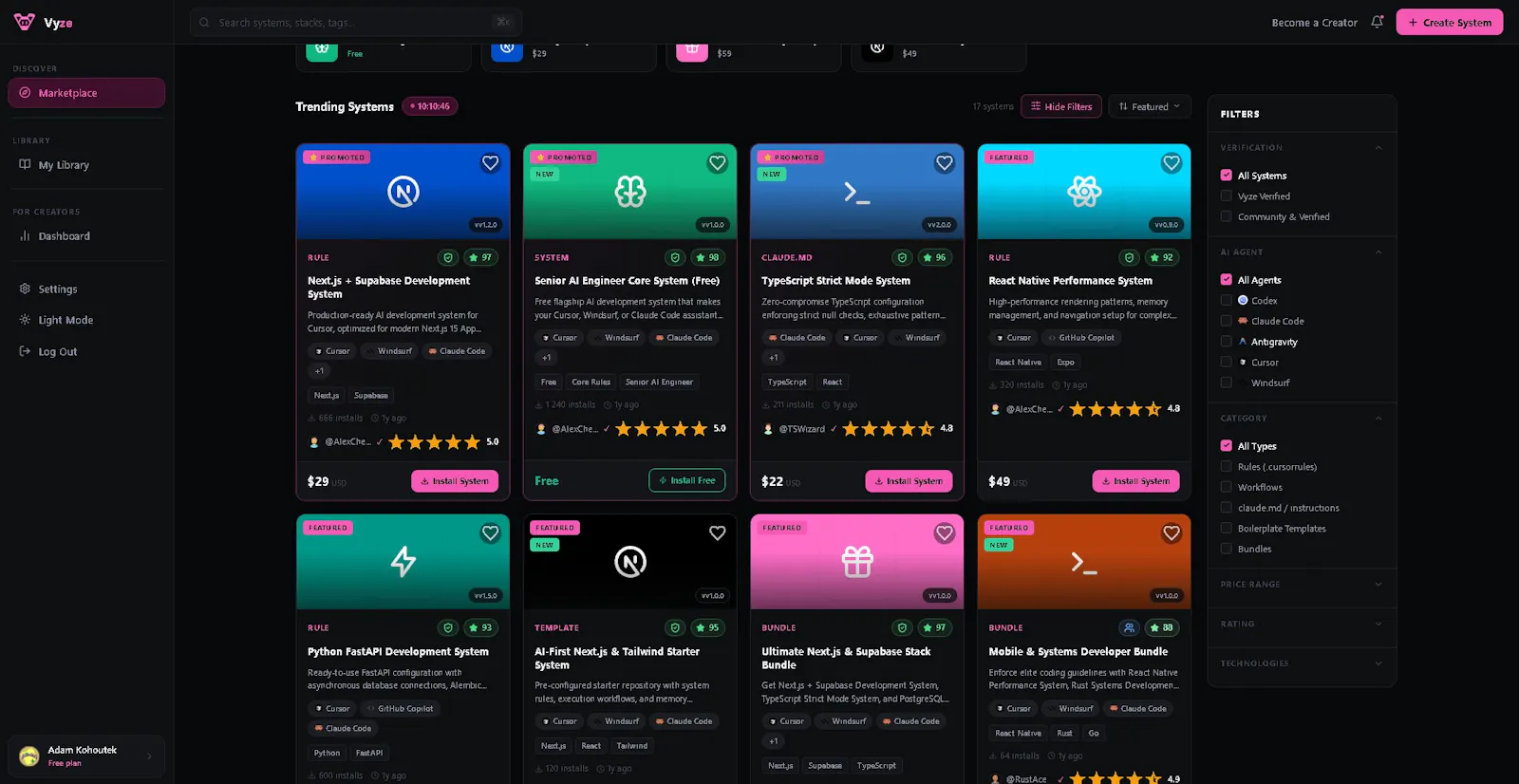Click the 92 score badge on React Native card

(x=1162, y=257)
